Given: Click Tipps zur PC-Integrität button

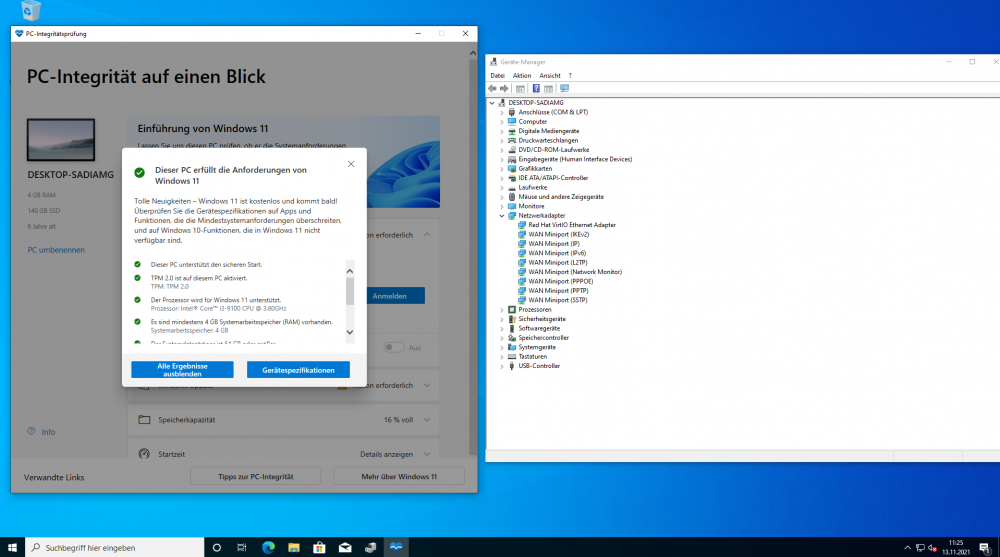Looking at the screenshot, I should 256,477.
